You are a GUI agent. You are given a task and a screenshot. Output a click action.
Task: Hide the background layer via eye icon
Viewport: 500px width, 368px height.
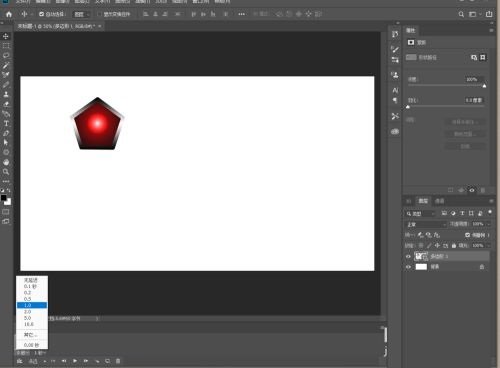tap(408, 267)
